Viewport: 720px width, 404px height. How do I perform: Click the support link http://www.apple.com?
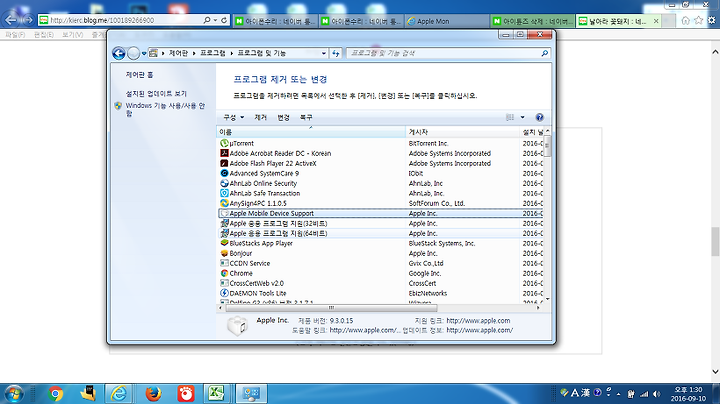click(x=478, y=320)
